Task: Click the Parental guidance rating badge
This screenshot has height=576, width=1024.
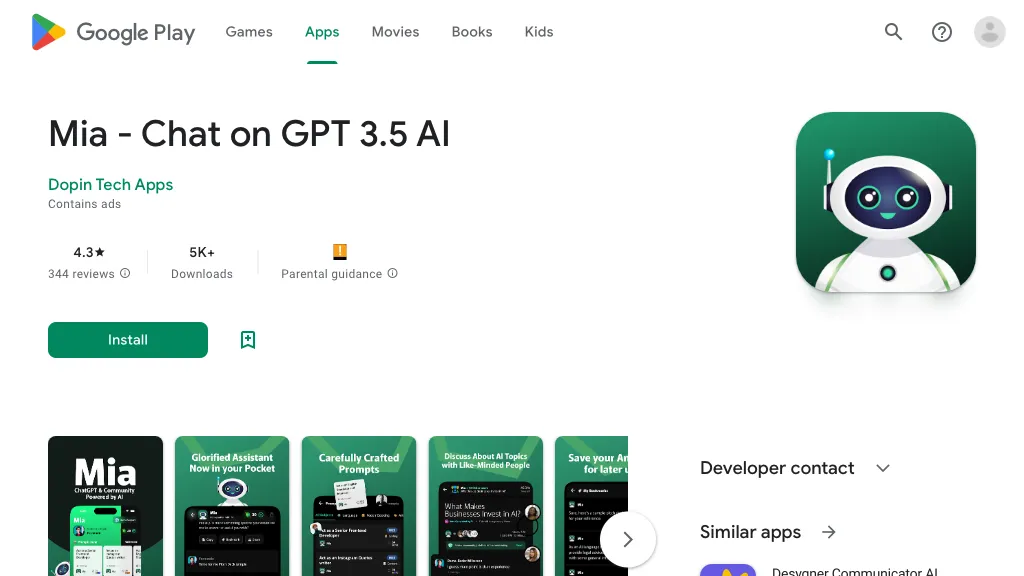Action: coord(339,252)
